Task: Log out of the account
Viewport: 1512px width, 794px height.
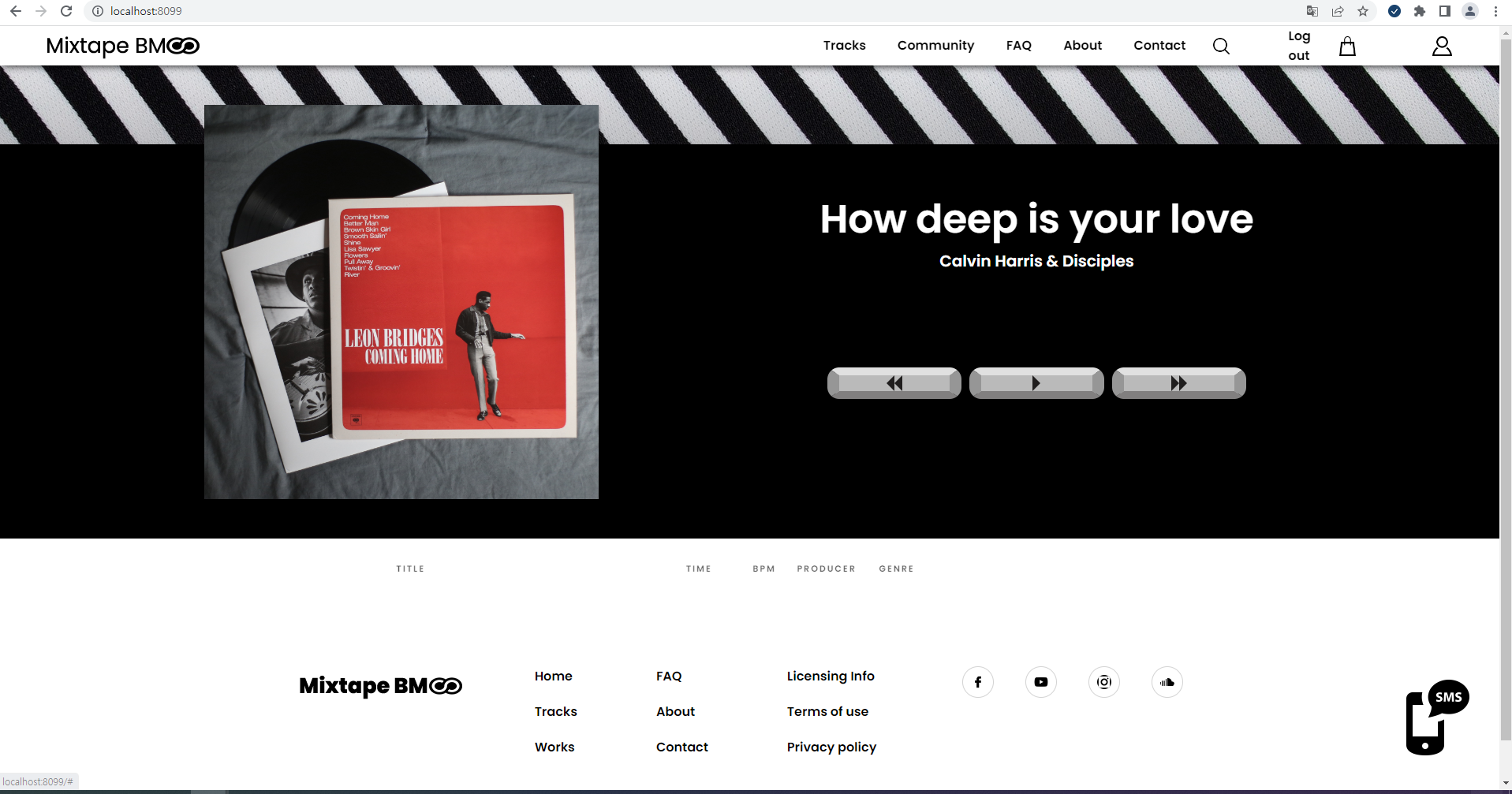Action: [x=1298, y=46]
